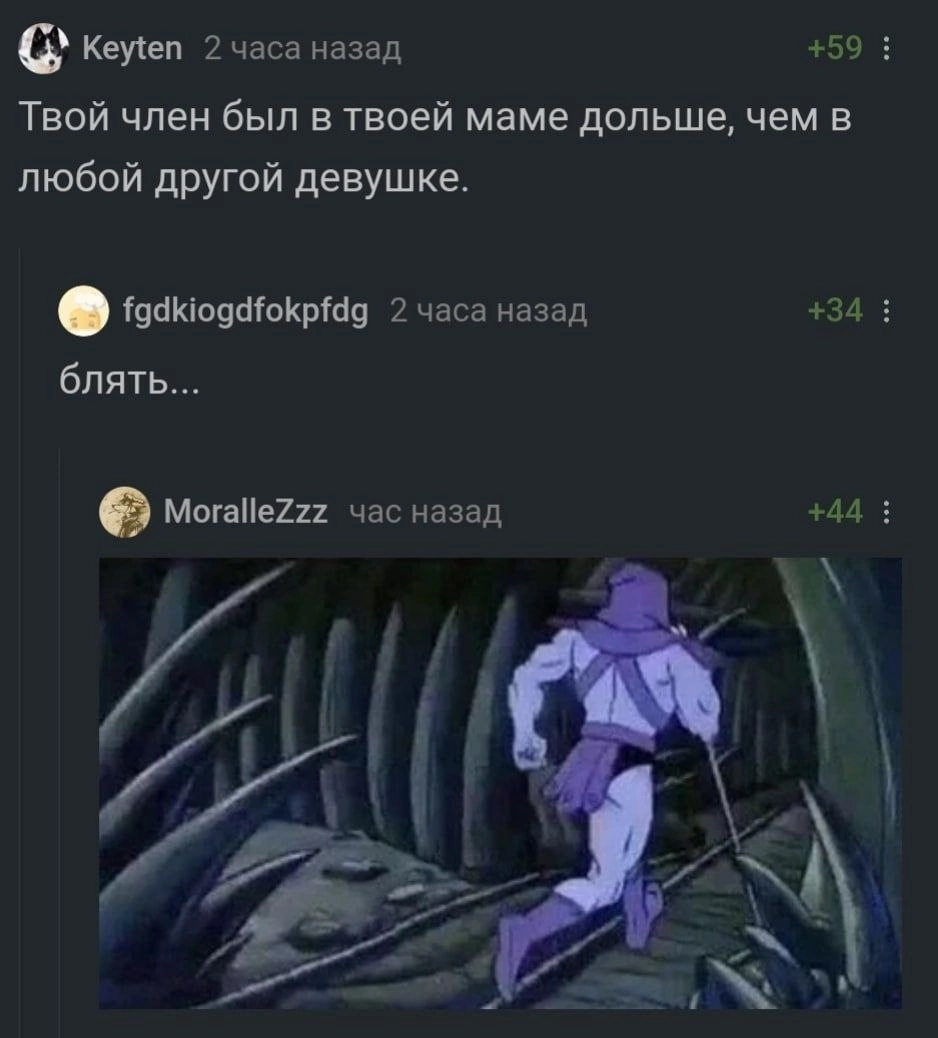Click the 'час назад' timestamp
This screenshot has height=1038, width=938.
point(426,512)
